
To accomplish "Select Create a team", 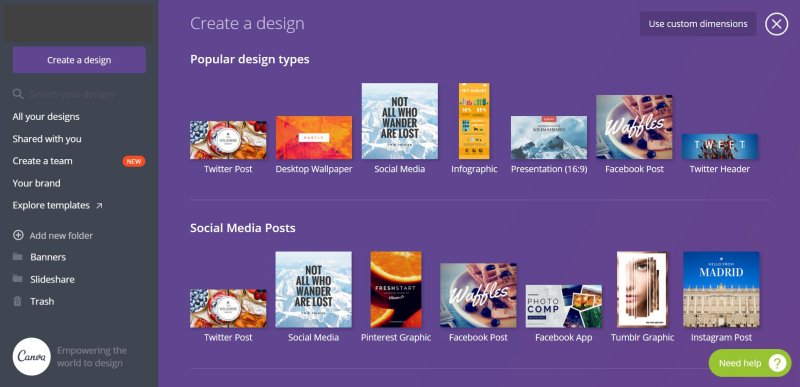I will tap(42, 161).
